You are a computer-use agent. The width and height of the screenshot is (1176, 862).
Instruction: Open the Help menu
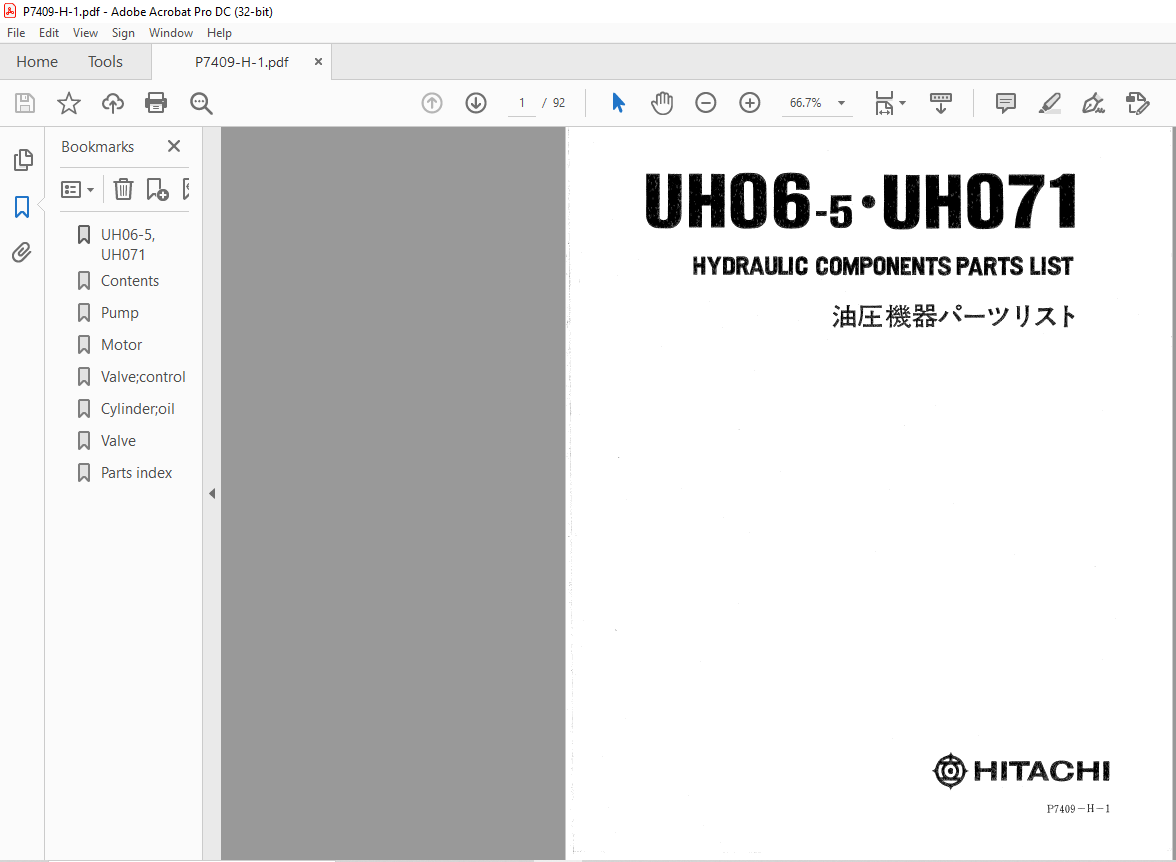[219, 33]
